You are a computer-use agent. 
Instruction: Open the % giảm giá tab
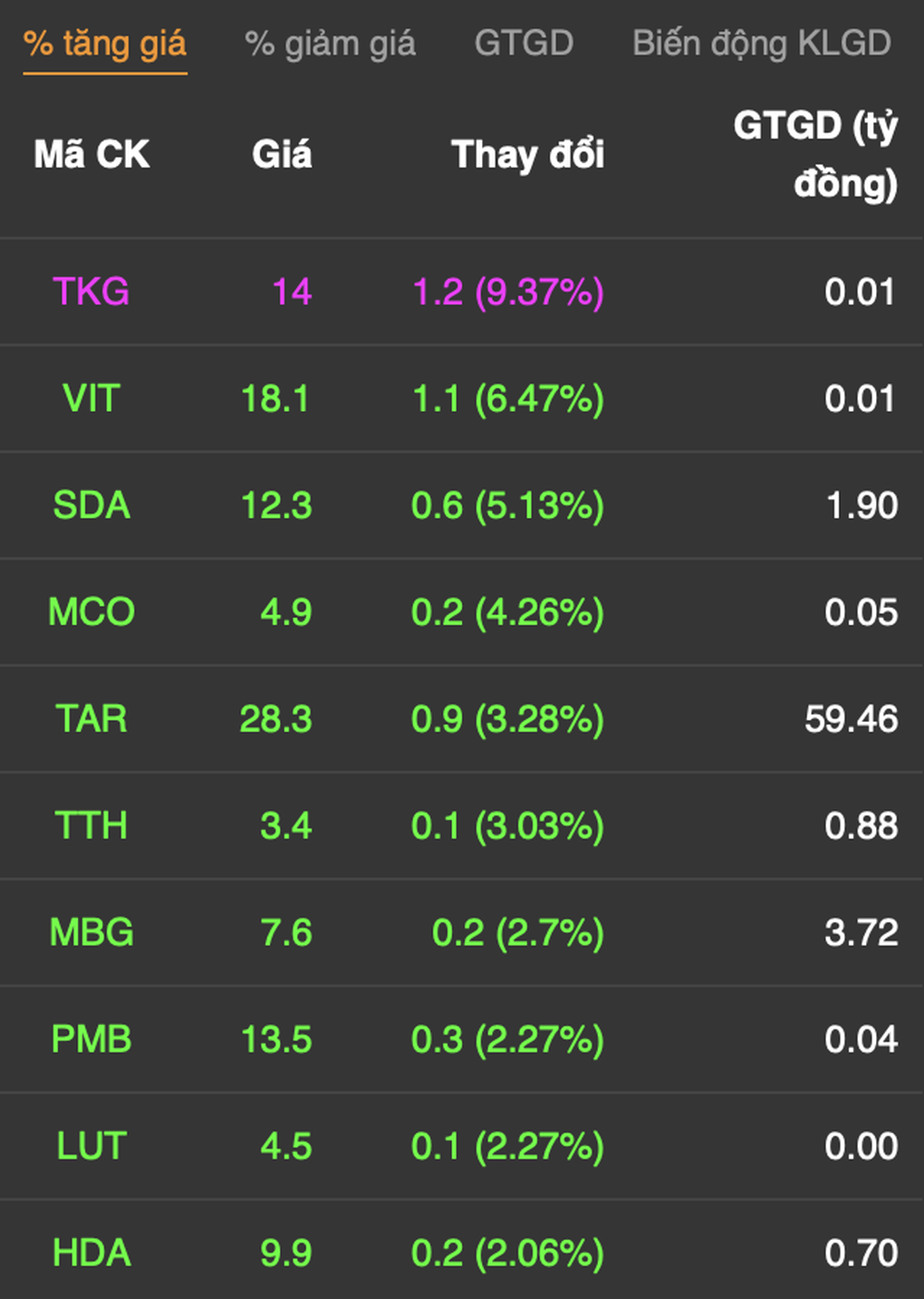pos(330,44)
